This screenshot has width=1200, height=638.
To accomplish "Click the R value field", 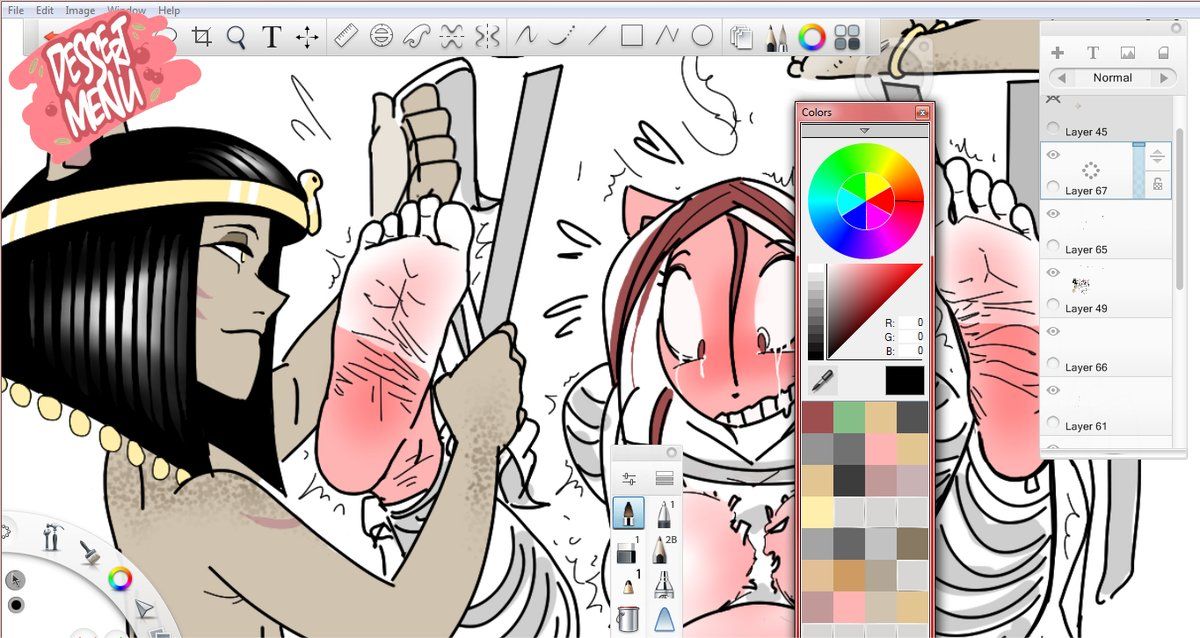I will coord(909,323).
